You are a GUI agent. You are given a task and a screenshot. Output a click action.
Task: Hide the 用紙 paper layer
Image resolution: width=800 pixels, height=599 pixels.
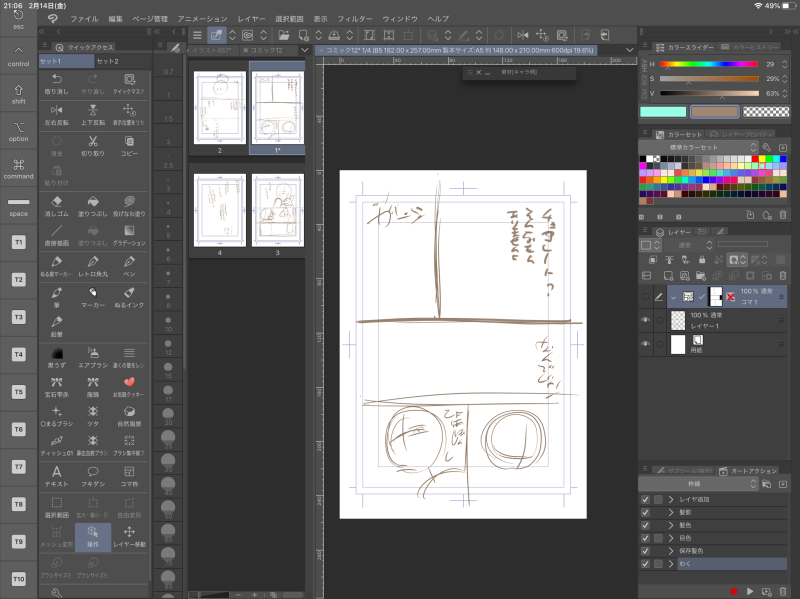pyautogui.click(x=645, y=344)
